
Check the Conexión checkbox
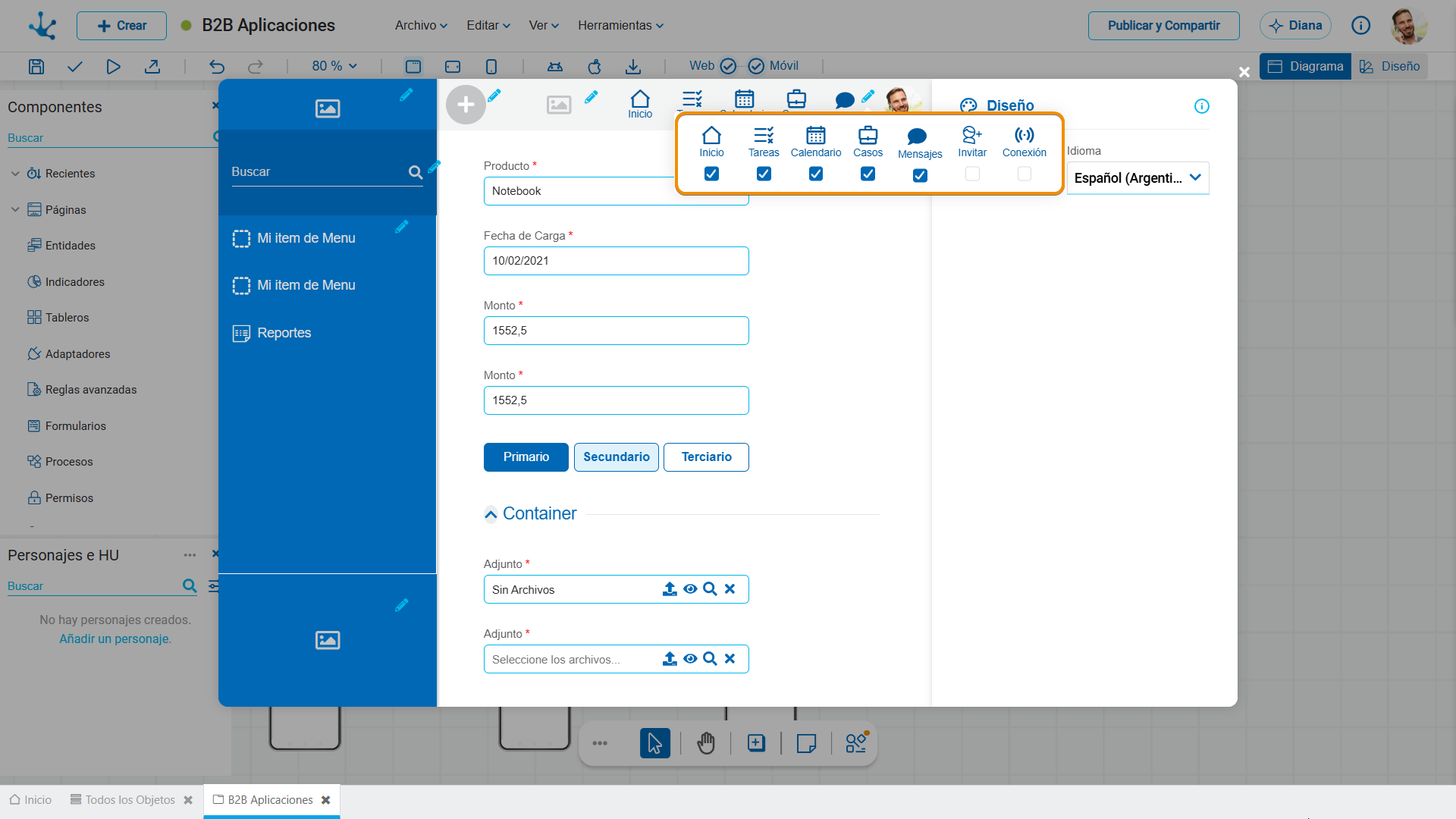click(x=1025, y=174)
